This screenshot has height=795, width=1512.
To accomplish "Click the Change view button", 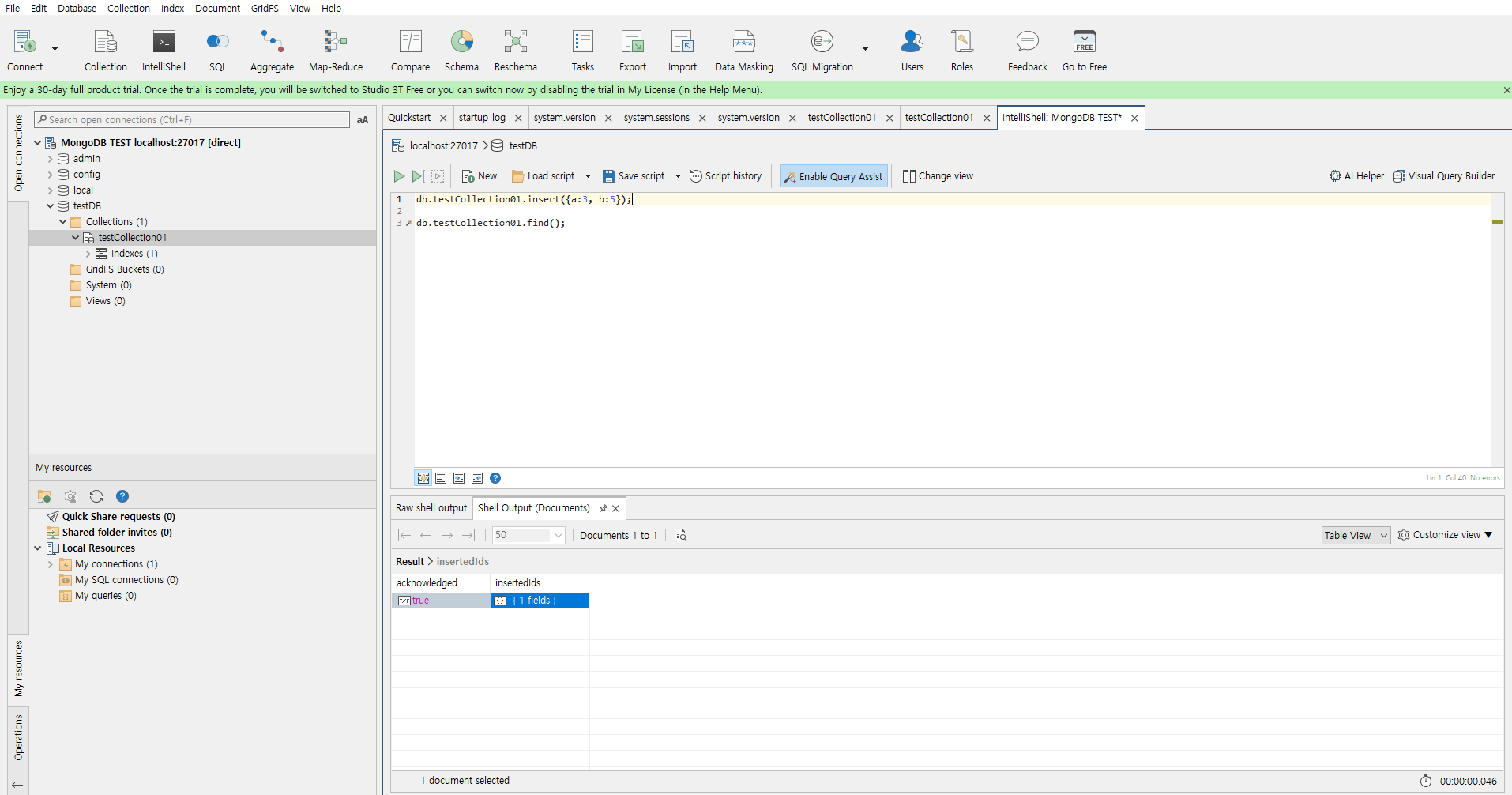I will [938, 176].
